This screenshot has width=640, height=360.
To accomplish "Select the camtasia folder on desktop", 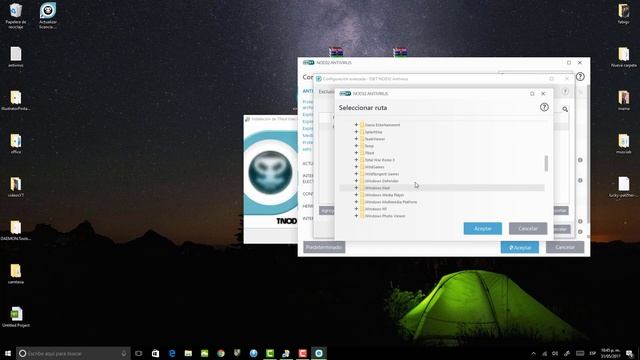I will click(x=16, y=273).
